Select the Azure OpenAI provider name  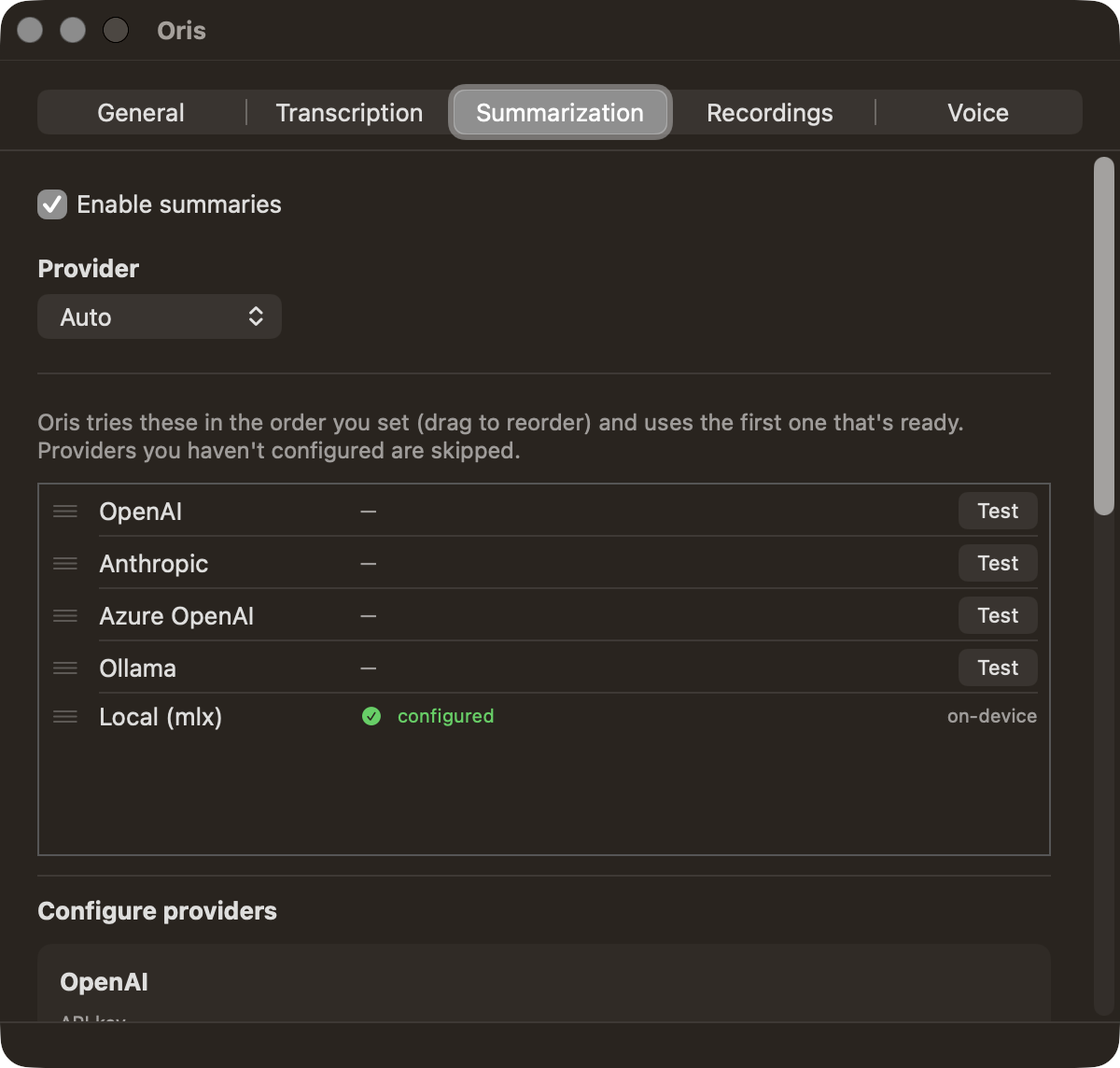176,616
